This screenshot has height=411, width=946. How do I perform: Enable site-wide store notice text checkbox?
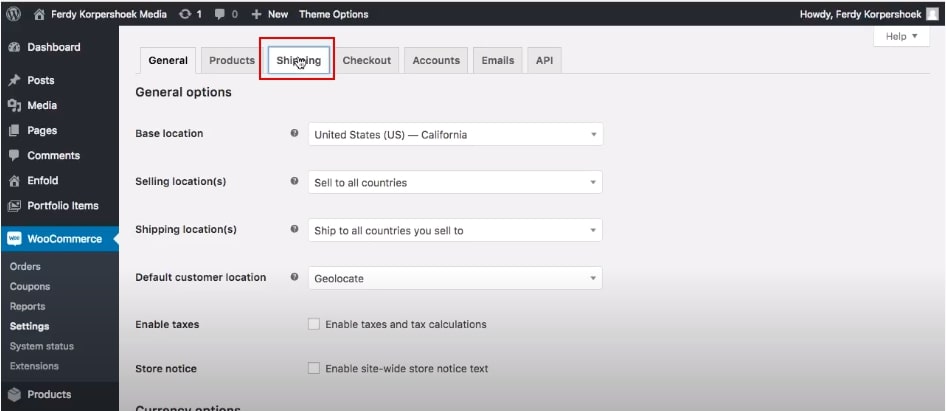[314, 368]
